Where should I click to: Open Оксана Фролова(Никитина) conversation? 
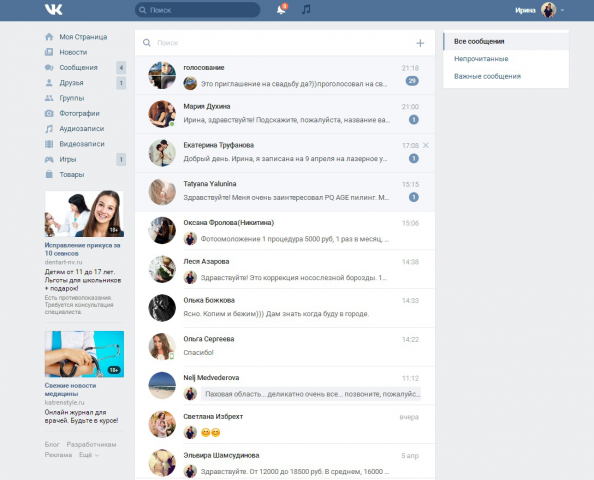pos(285,230)
